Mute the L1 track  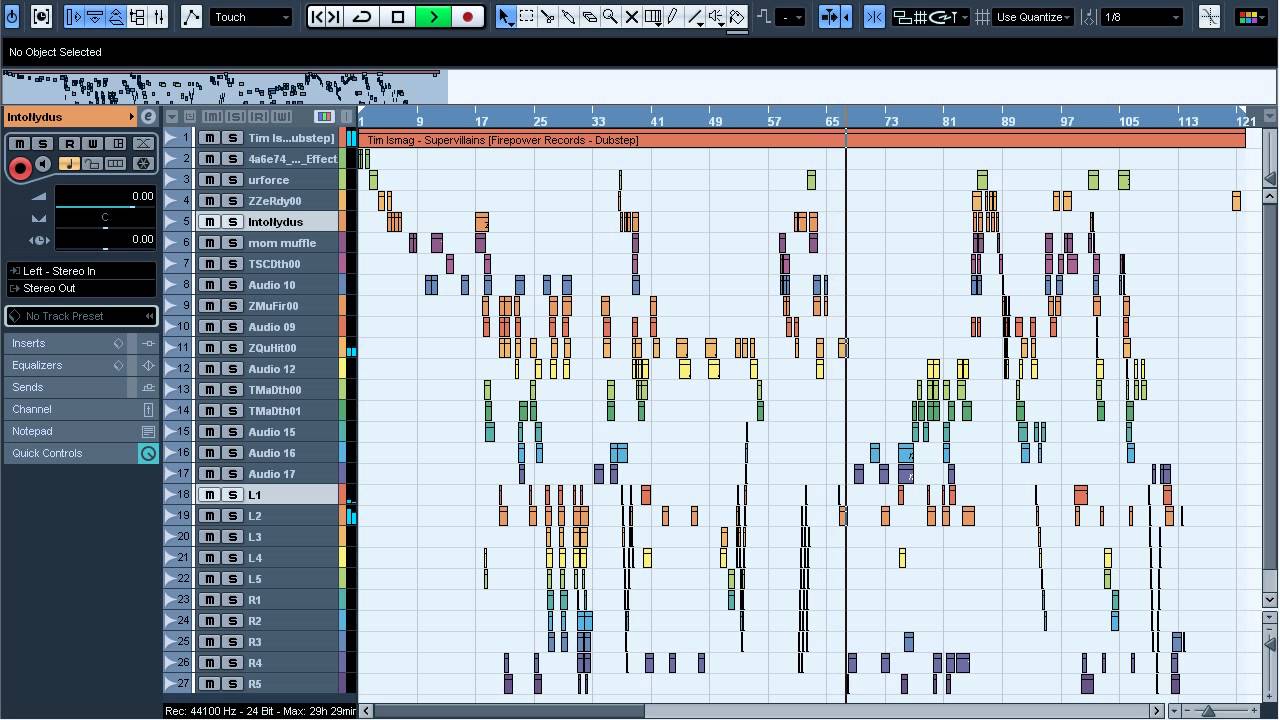pos(210,495)
